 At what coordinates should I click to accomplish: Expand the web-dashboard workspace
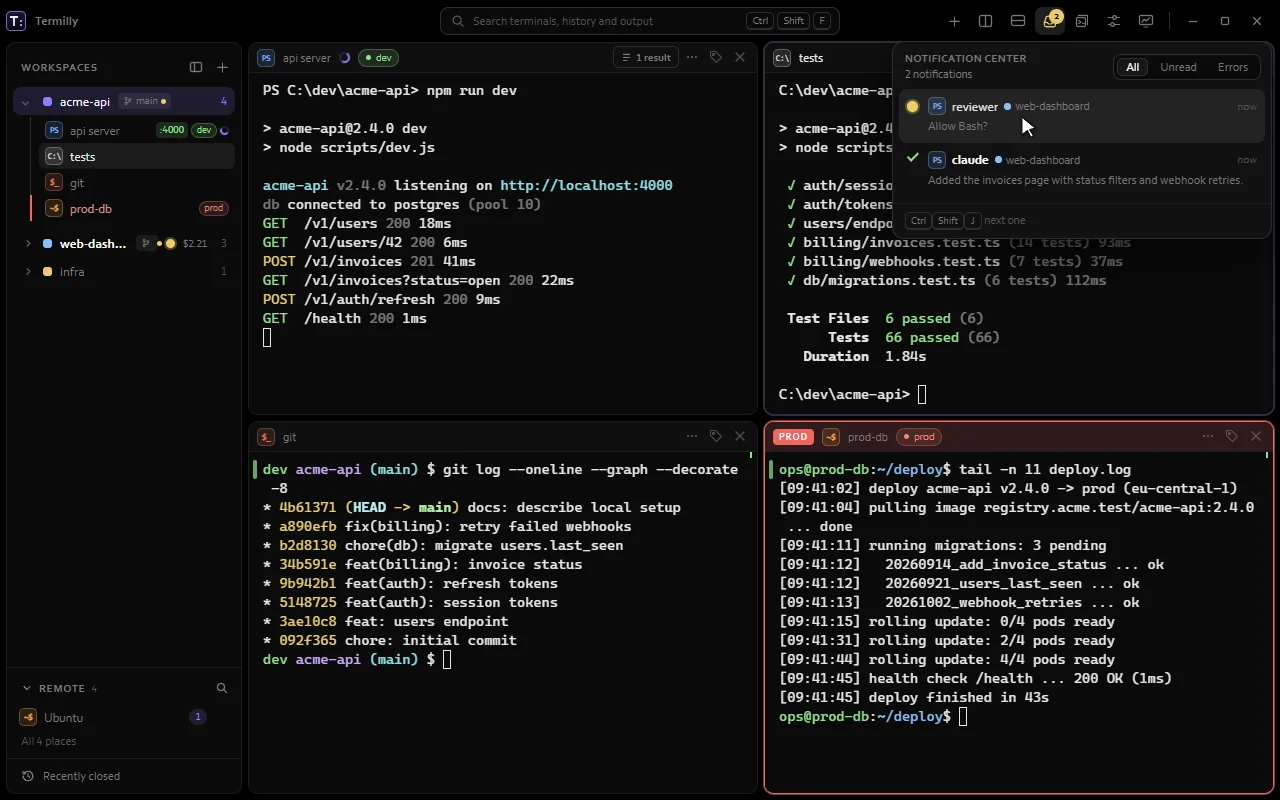pyautogui.click(x=28, y=243)
